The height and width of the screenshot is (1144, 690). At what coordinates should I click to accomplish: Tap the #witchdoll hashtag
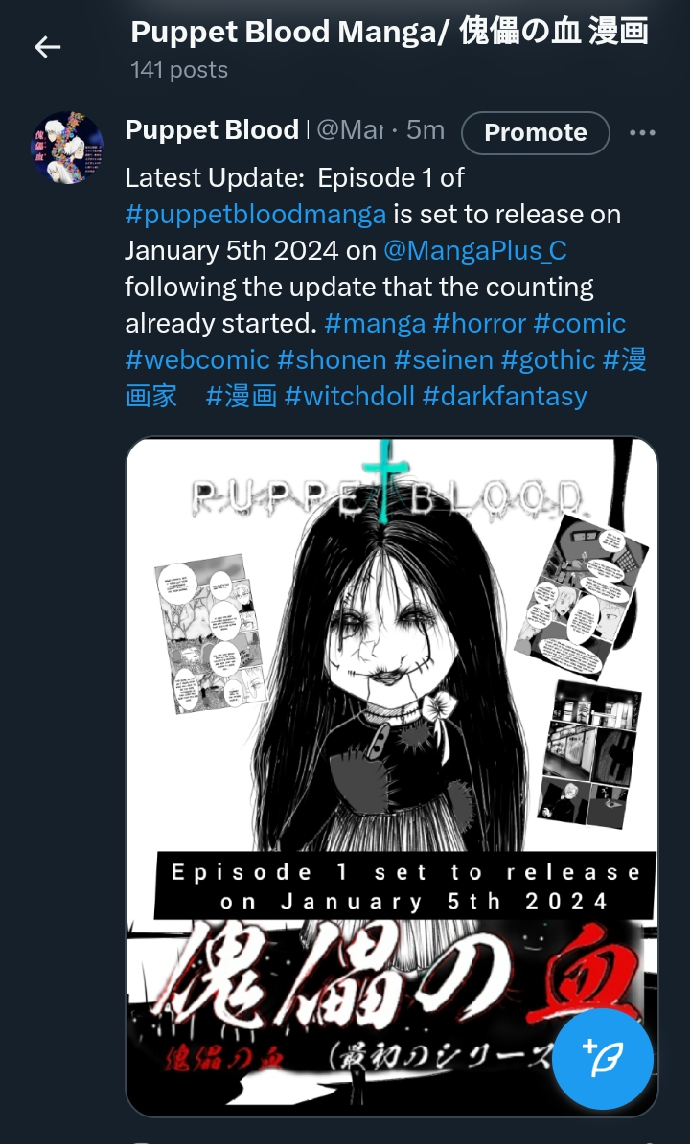[x=349, y=396]
